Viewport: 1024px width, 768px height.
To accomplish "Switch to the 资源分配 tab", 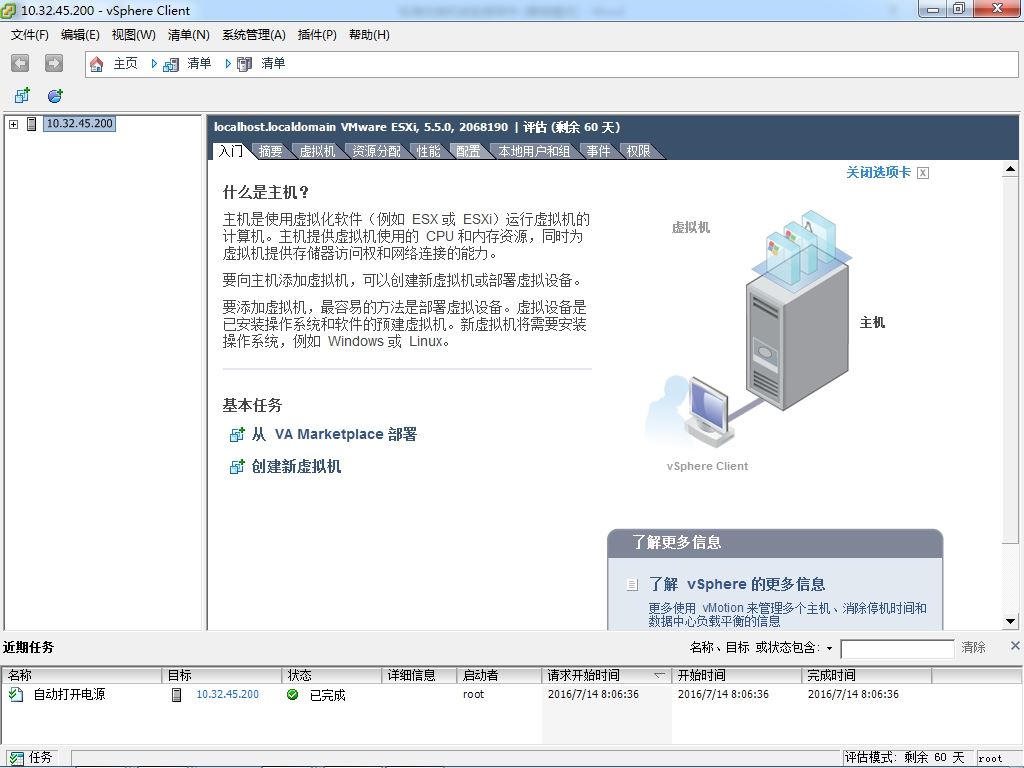I will [x=377, y=151].
